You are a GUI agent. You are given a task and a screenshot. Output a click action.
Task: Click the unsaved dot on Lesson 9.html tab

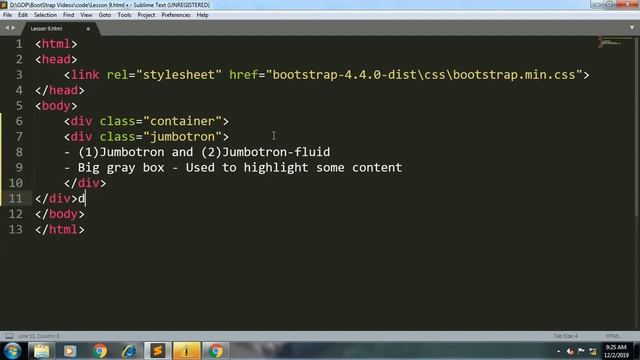tap(88, 29)
